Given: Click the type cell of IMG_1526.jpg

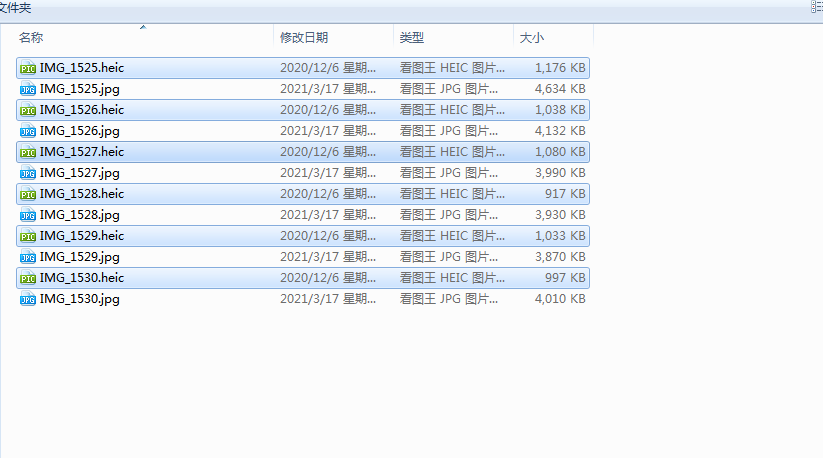Looking at the screenshot, I should click(449, 131).
